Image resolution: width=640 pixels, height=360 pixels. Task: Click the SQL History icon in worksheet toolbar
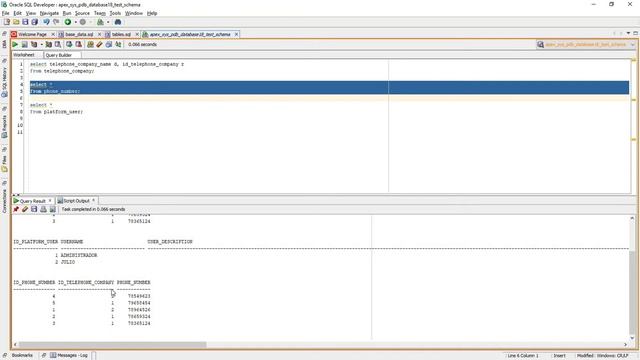(109, 44)
